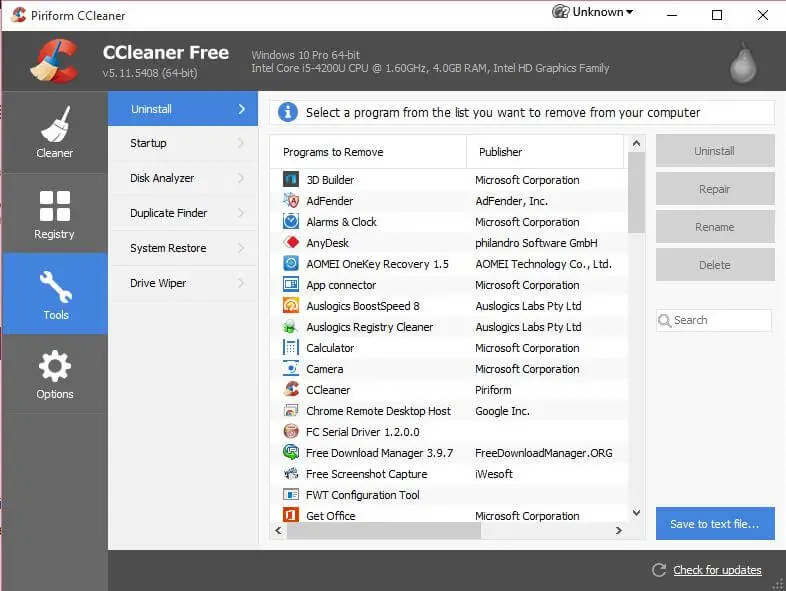Click the App connector icon
The width and height of the screenshot is (786, 591).
click(291, 285)
